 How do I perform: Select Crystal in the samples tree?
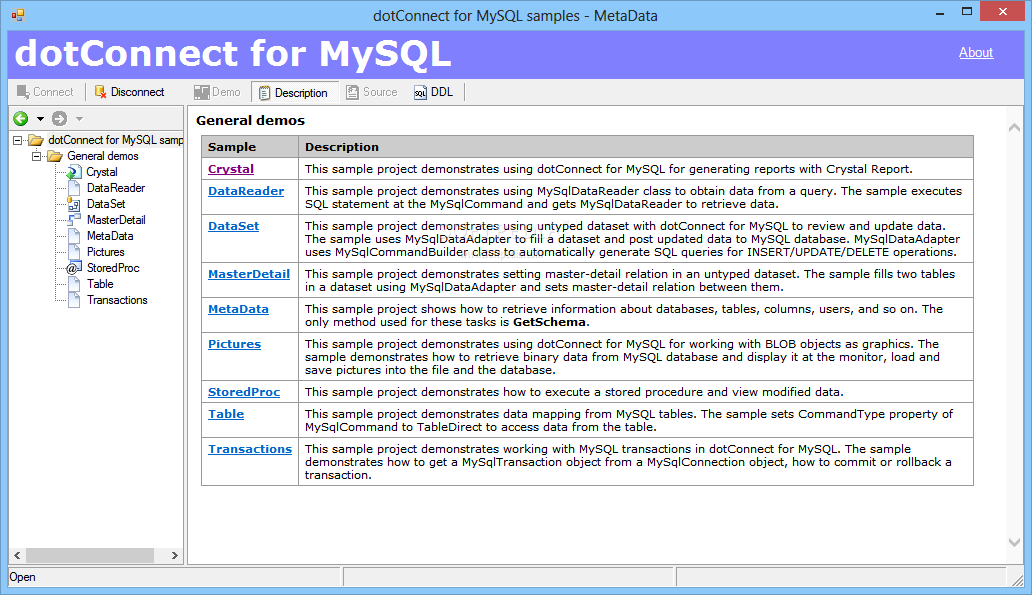[x=102, y=172]
